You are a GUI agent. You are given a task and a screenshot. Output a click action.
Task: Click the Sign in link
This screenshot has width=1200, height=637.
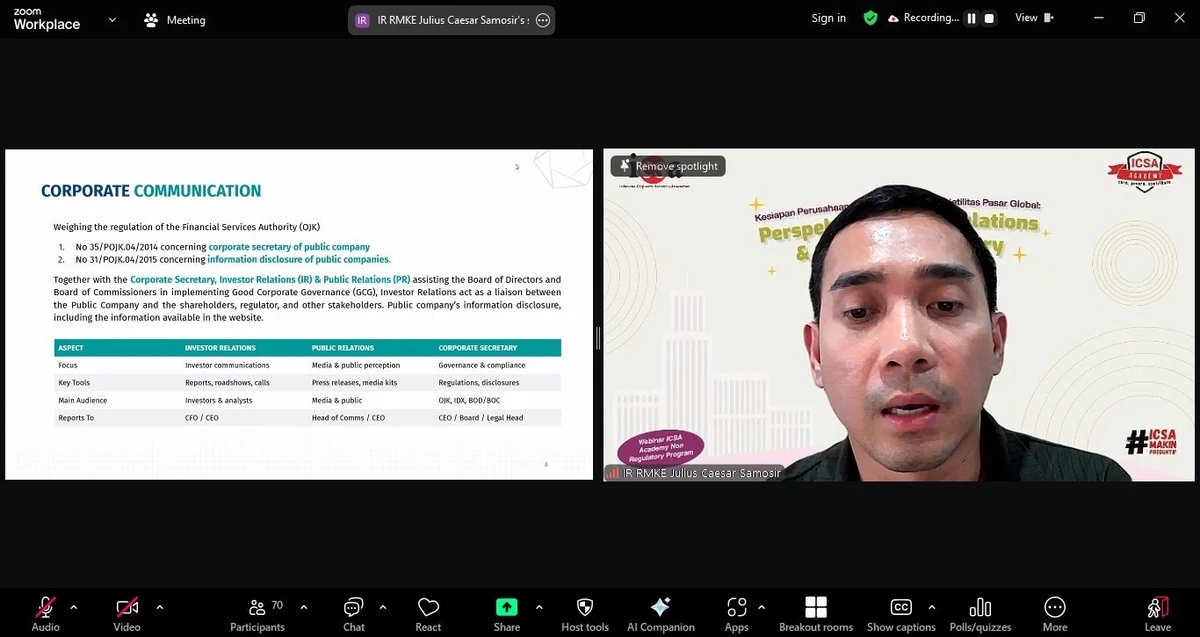coord(828,17)
